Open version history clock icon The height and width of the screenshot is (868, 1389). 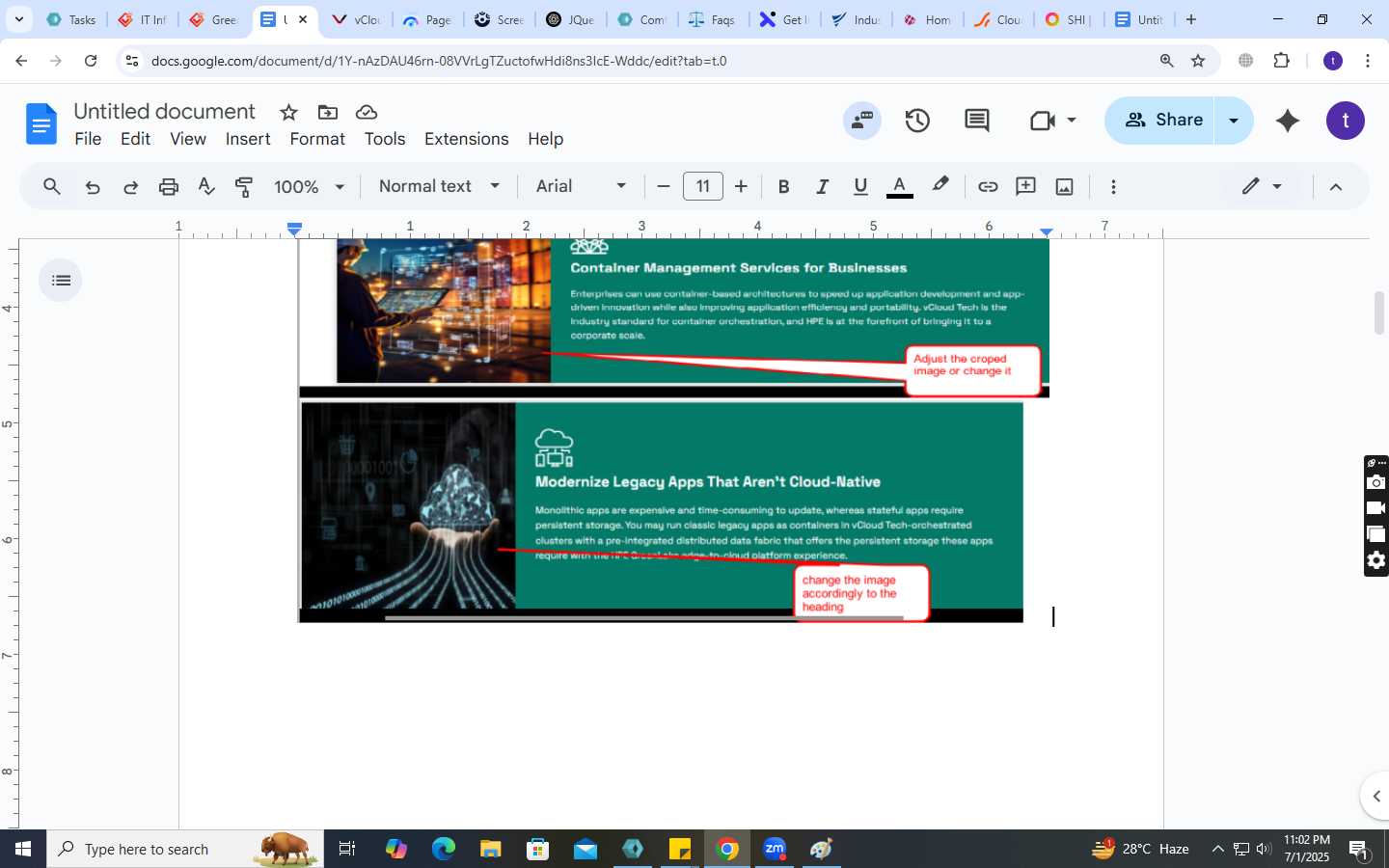click(917, 121)
